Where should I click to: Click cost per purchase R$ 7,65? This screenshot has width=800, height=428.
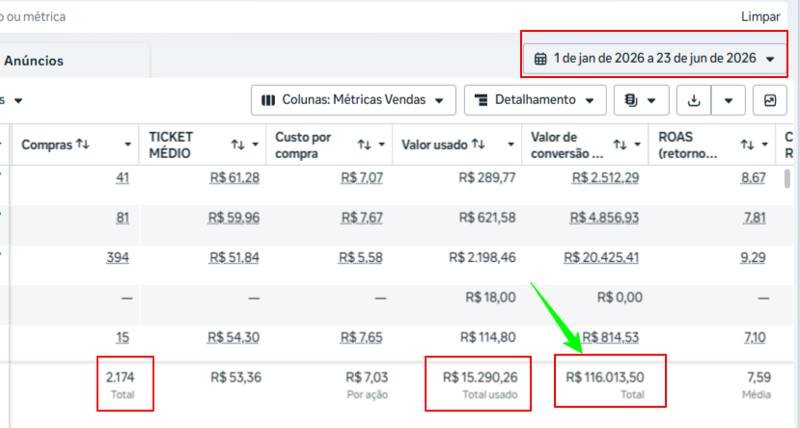(362, 338)
